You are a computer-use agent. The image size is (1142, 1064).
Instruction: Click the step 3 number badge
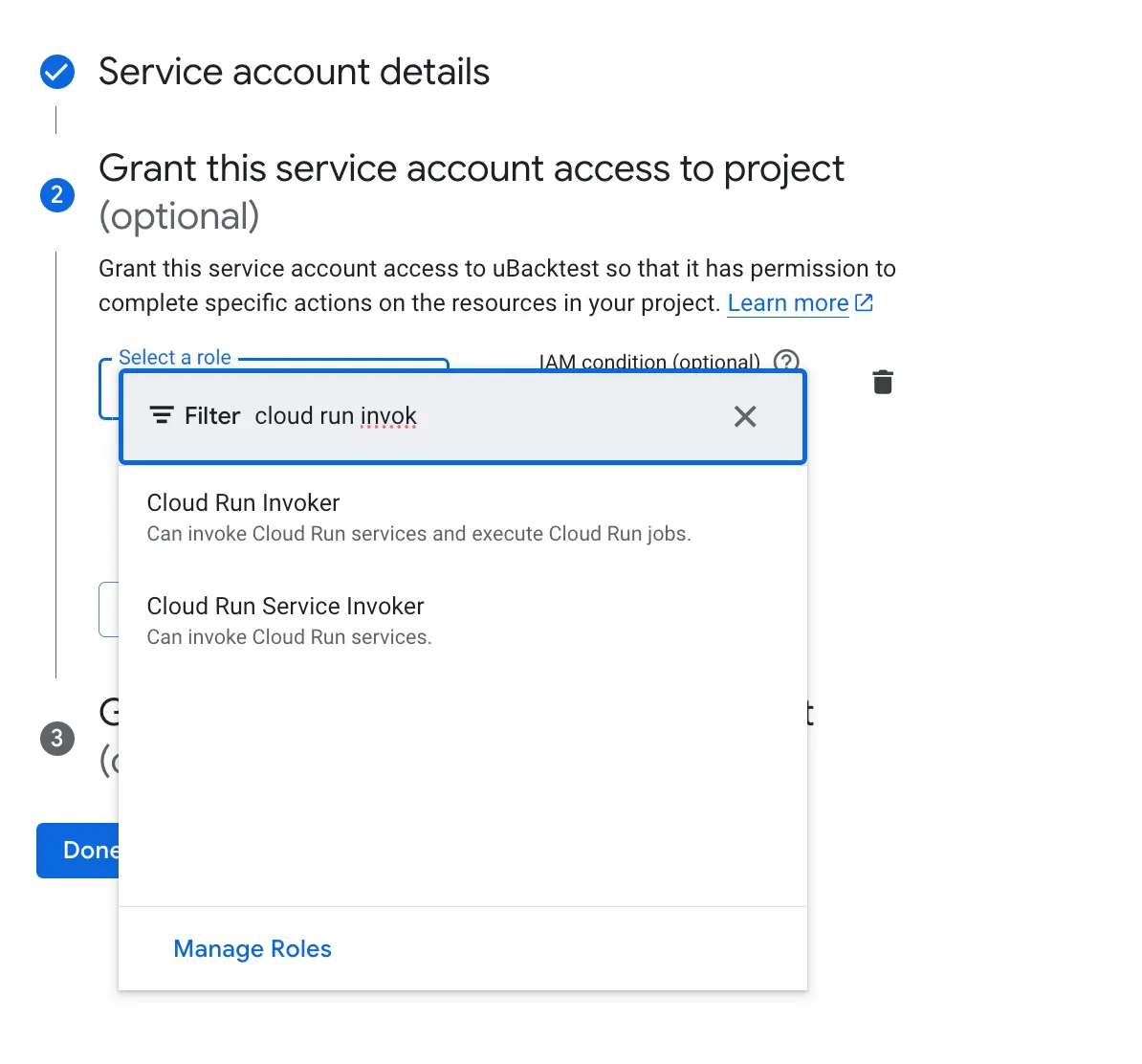tap(57, 739)
